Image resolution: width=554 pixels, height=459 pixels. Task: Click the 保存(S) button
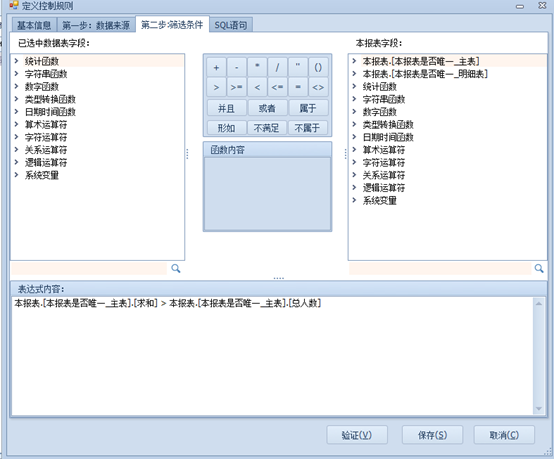click(432, 435)
